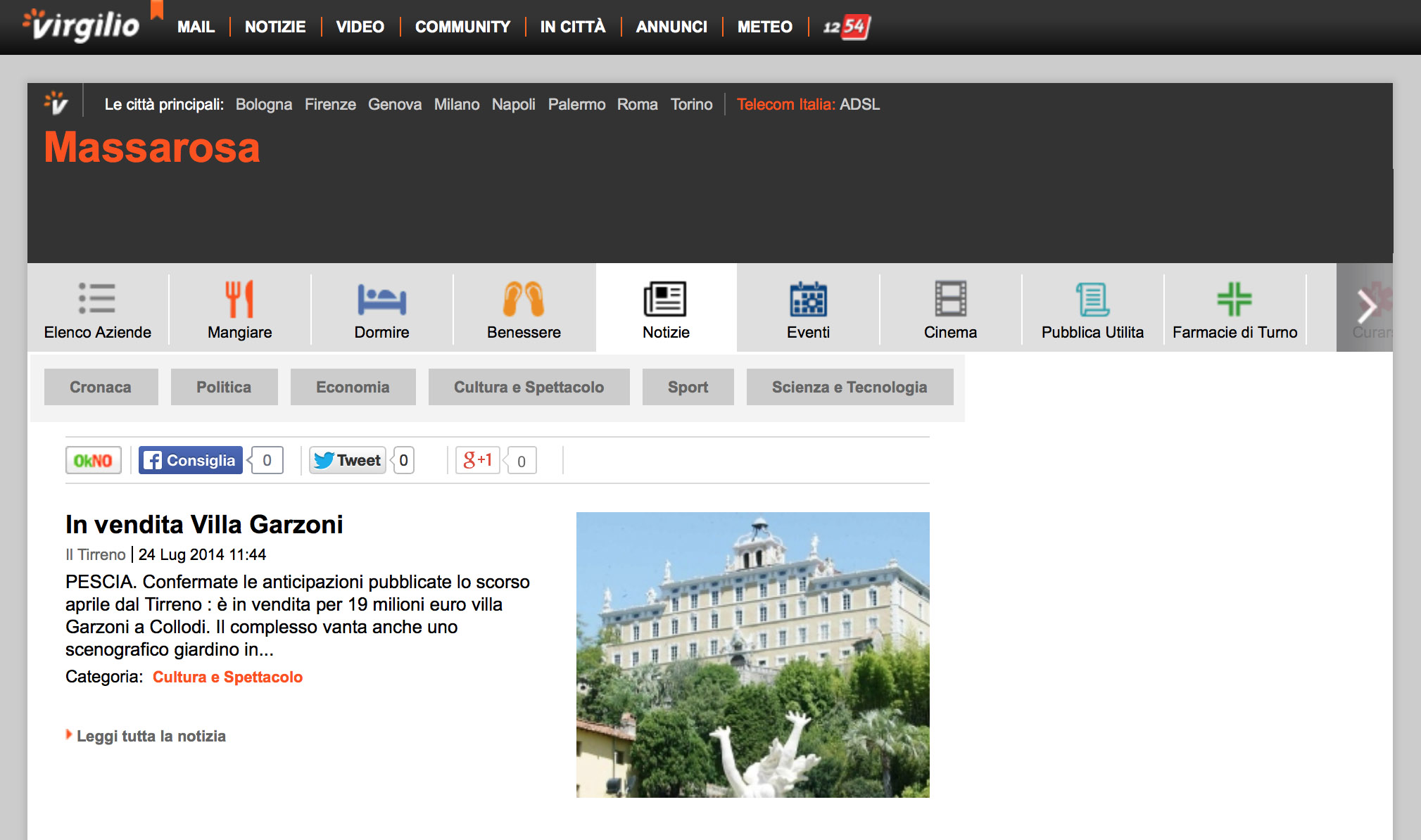Click the Twitter Tweet button
This screenshot has height=840, width=1421.
348,460
